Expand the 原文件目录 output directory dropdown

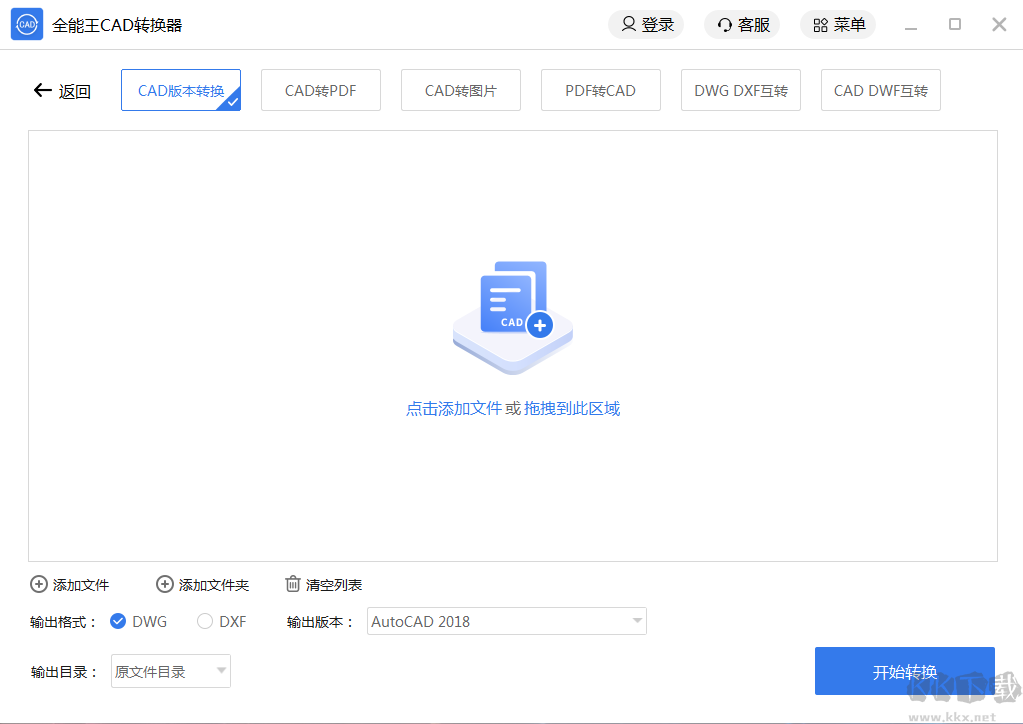coord(170,670)
